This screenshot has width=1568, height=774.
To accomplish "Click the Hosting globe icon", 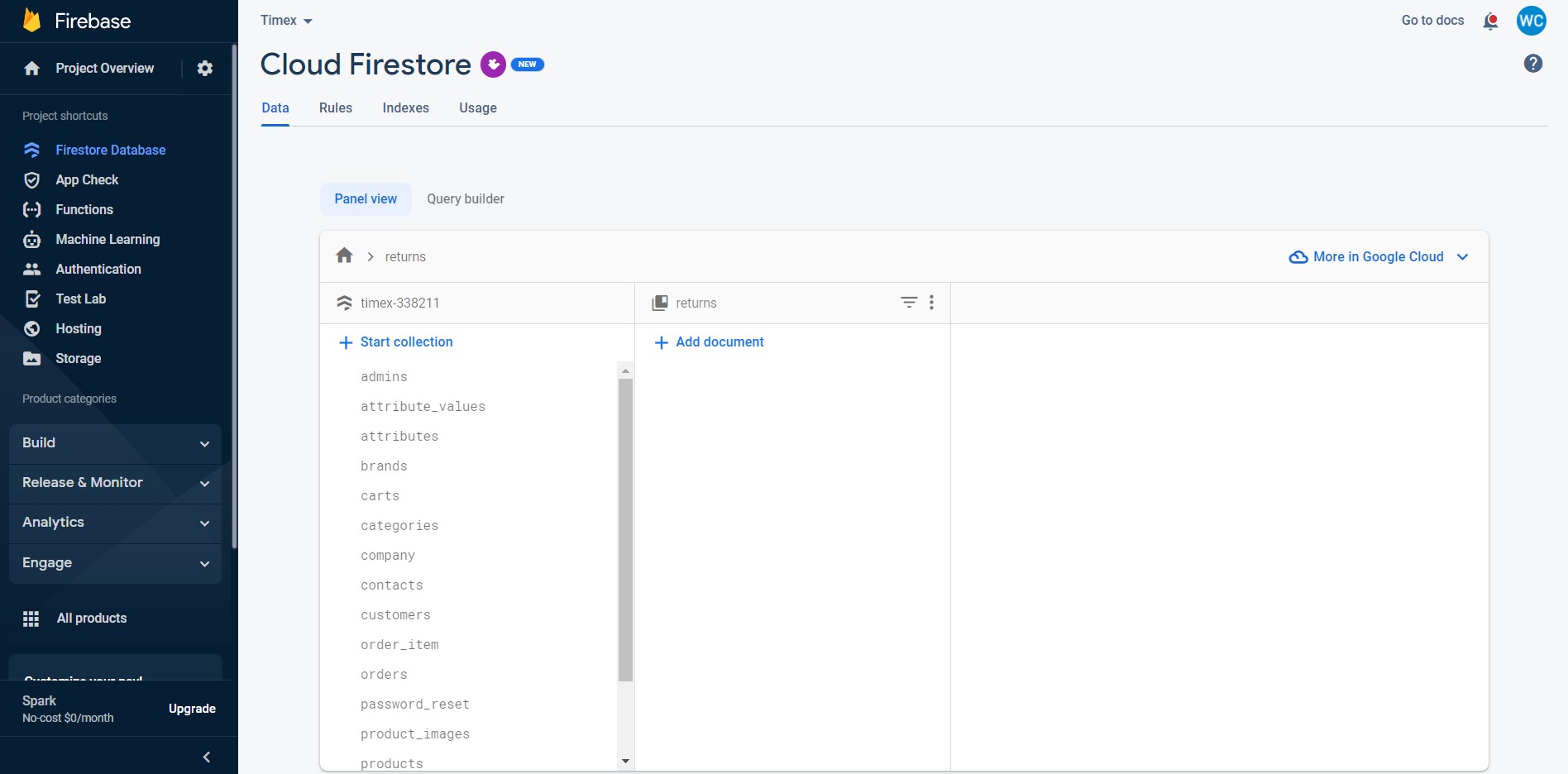I will 32,328.
